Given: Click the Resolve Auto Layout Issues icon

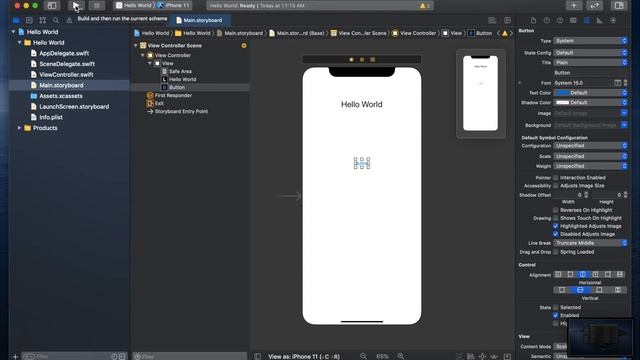Looking at the screenshot, I should 494,356.
